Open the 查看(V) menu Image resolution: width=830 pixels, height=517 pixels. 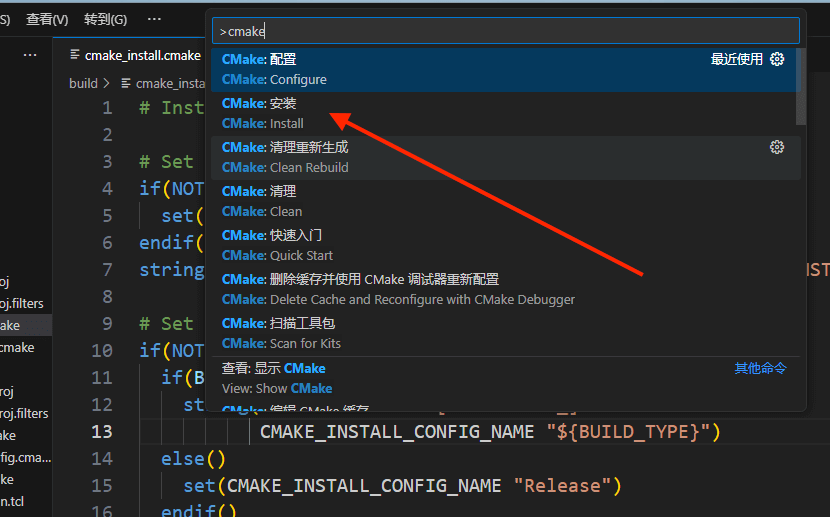click(47, 19)
